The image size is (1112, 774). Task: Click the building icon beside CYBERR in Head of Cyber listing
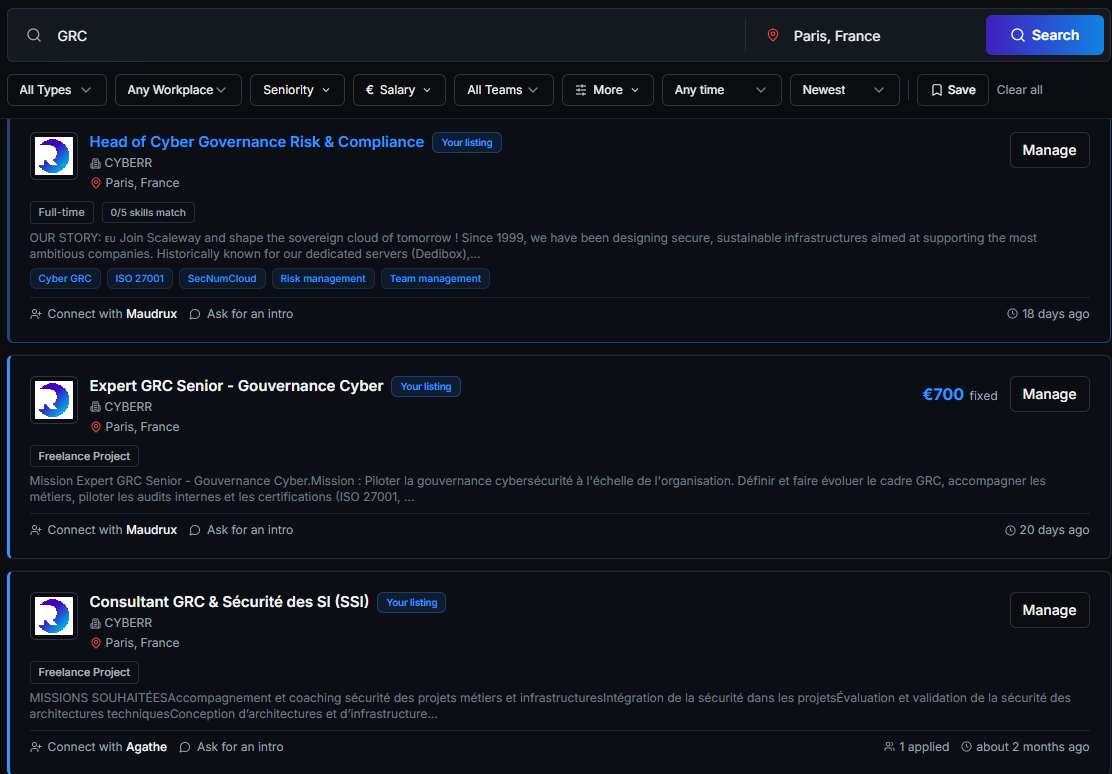pos(96,163)
